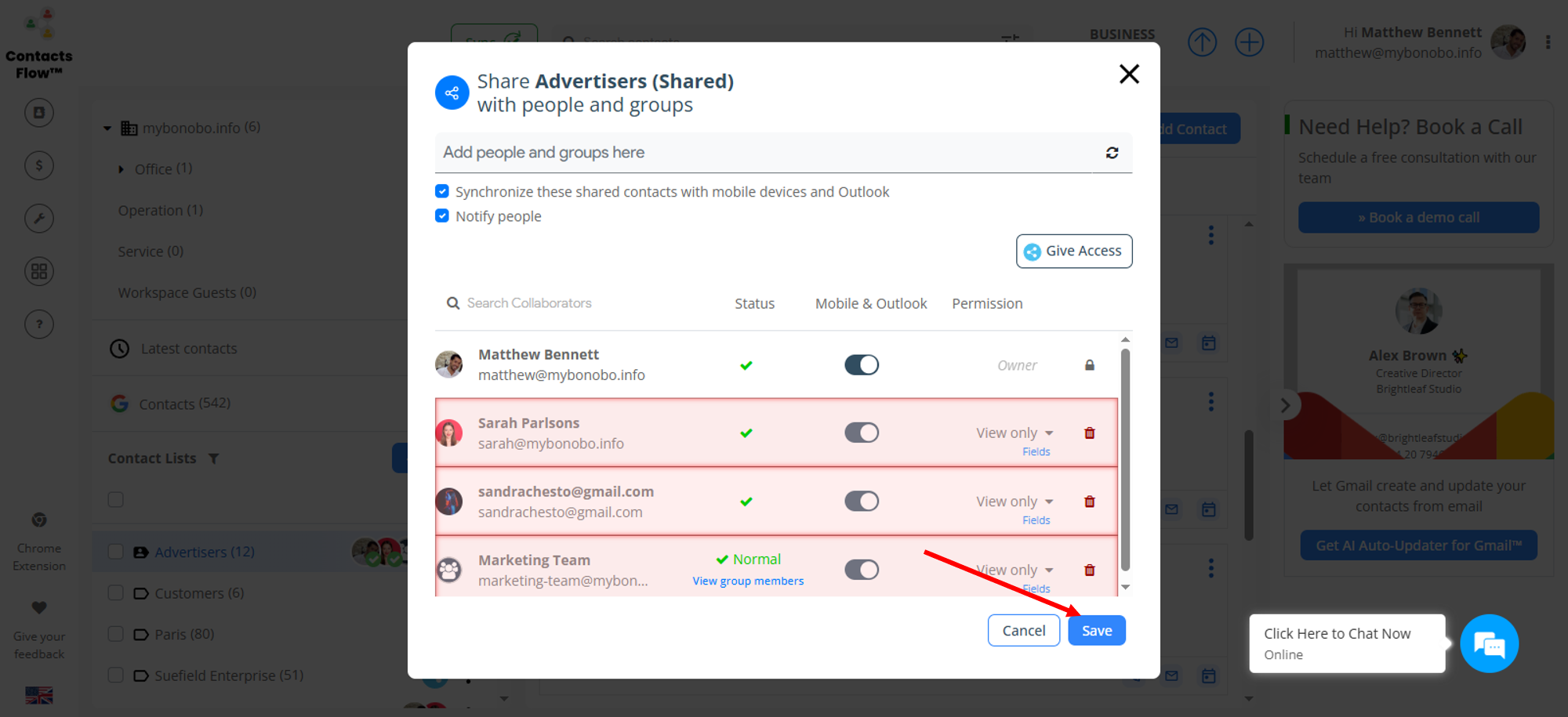Image resolution: width=1568 pixels, height=717 pixels.
Task: Toggle Mobile & Outlook switch for Marketing Team
Action: click(x=861, y=570)
